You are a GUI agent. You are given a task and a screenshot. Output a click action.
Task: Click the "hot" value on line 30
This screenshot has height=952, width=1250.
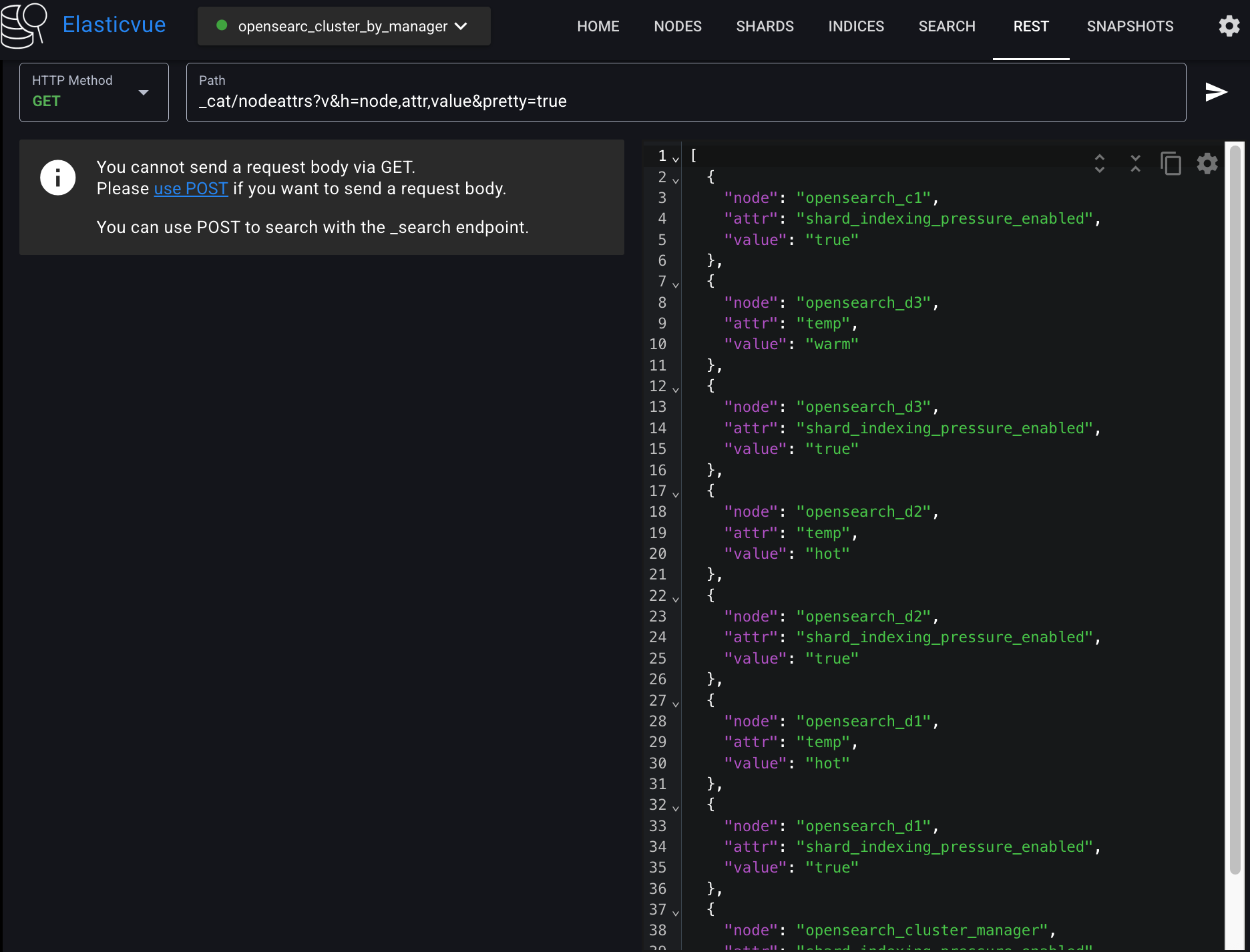tap(827, 764)
